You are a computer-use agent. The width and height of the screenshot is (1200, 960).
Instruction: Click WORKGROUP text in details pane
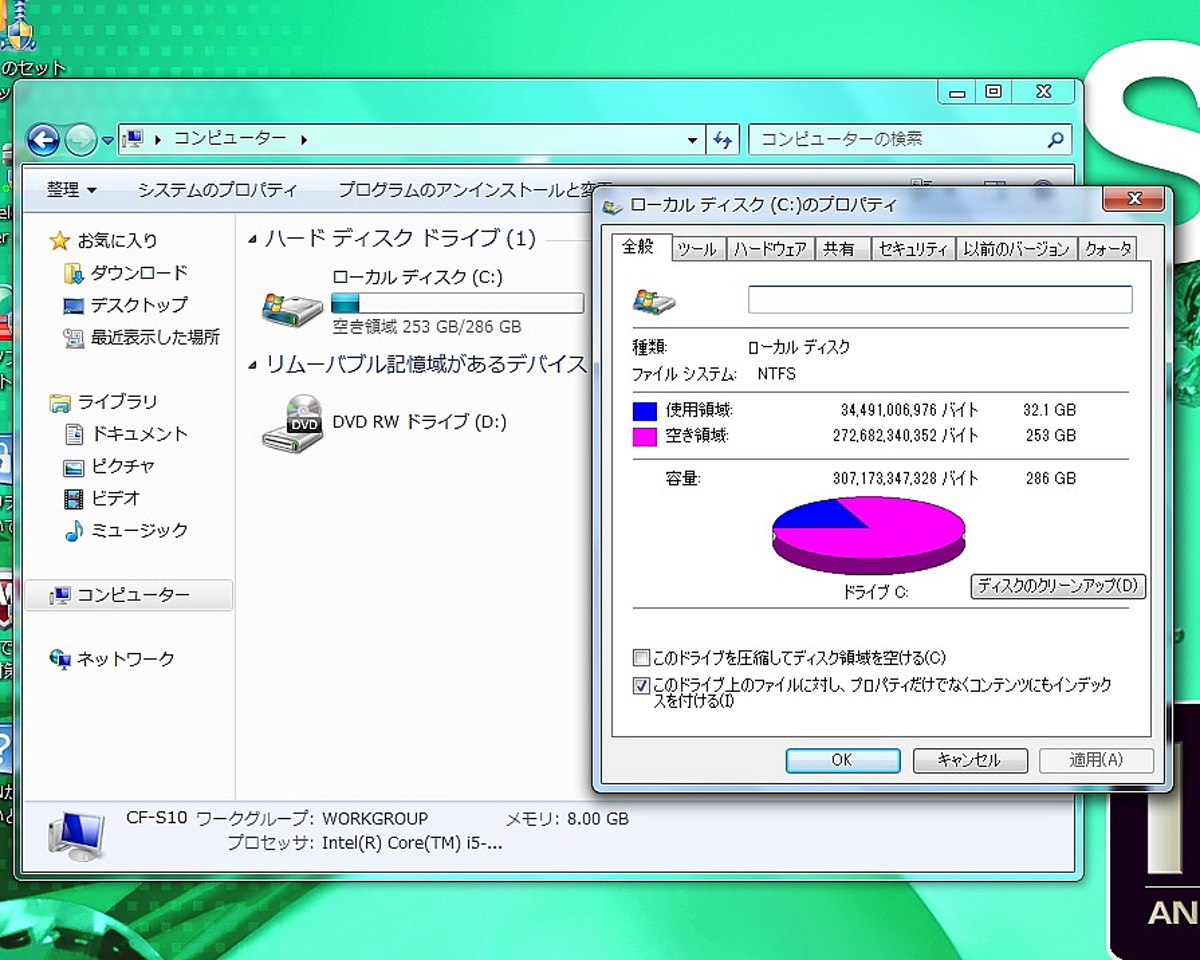point(375,819)
